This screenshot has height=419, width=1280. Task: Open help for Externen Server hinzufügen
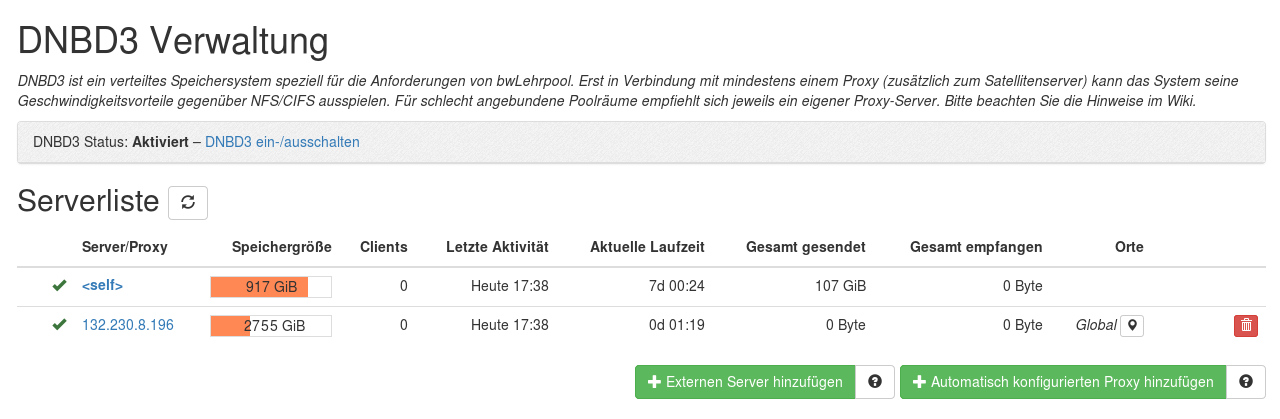click(x=875, y=382)
